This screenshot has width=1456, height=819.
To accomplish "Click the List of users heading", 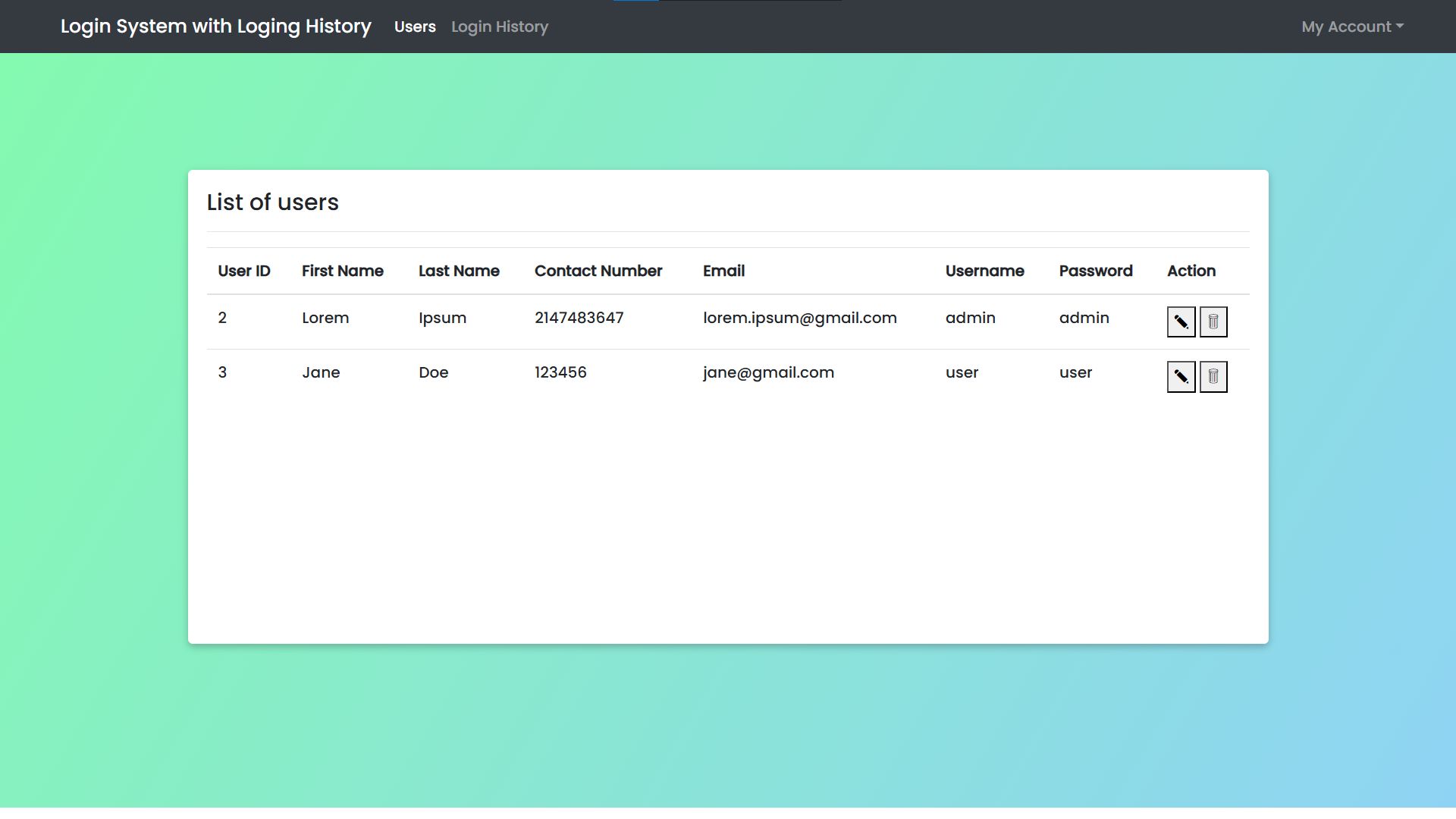I will (272, 202).
